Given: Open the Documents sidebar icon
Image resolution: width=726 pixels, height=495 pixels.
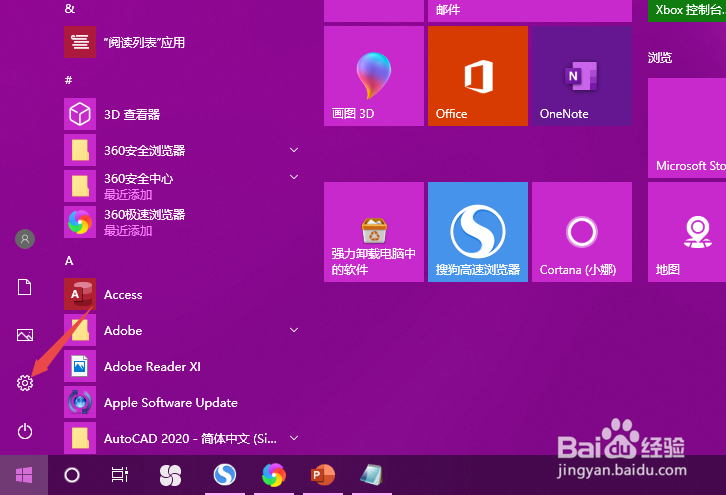Looking at the screenshot, I should click(x=25, y=287).
